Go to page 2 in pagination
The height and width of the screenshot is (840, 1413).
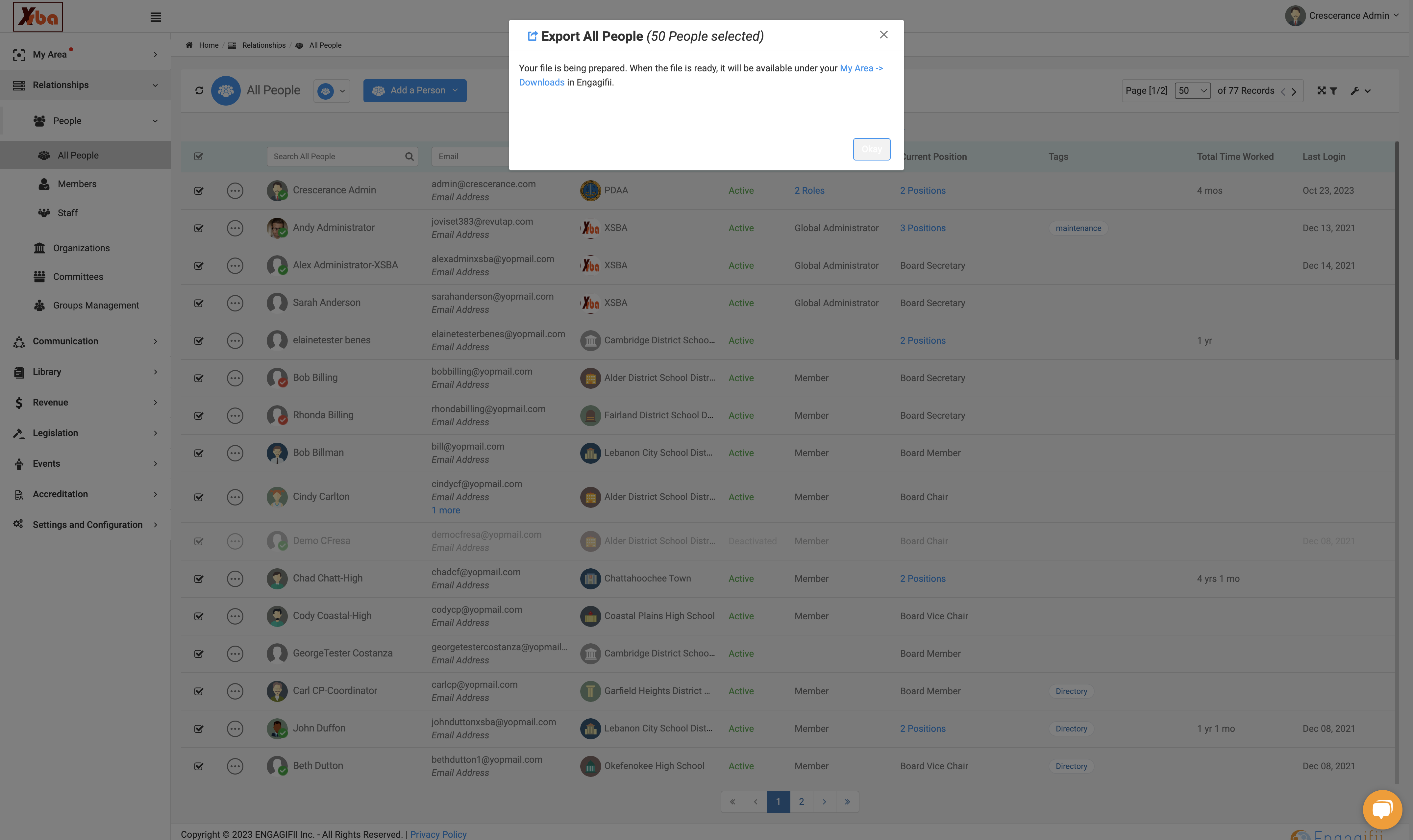[x=801, y=802]
